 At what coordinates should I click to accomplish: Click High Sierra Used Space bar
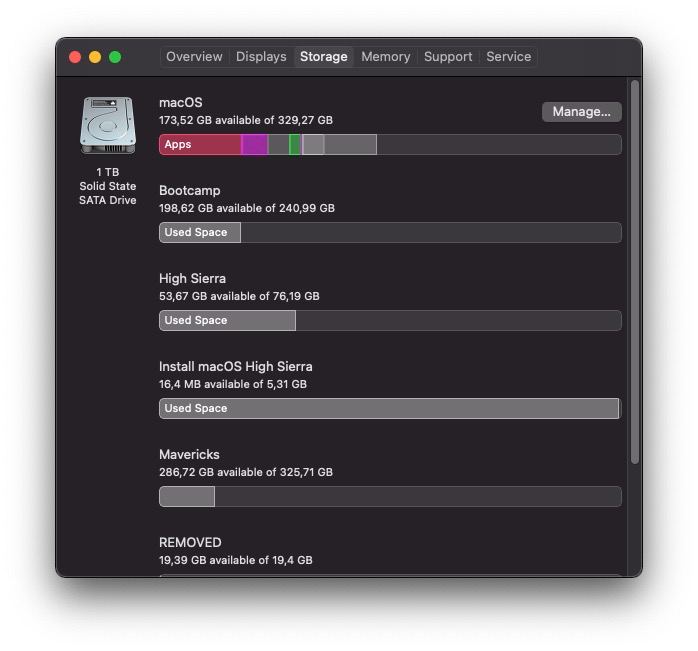coord(227,321)
